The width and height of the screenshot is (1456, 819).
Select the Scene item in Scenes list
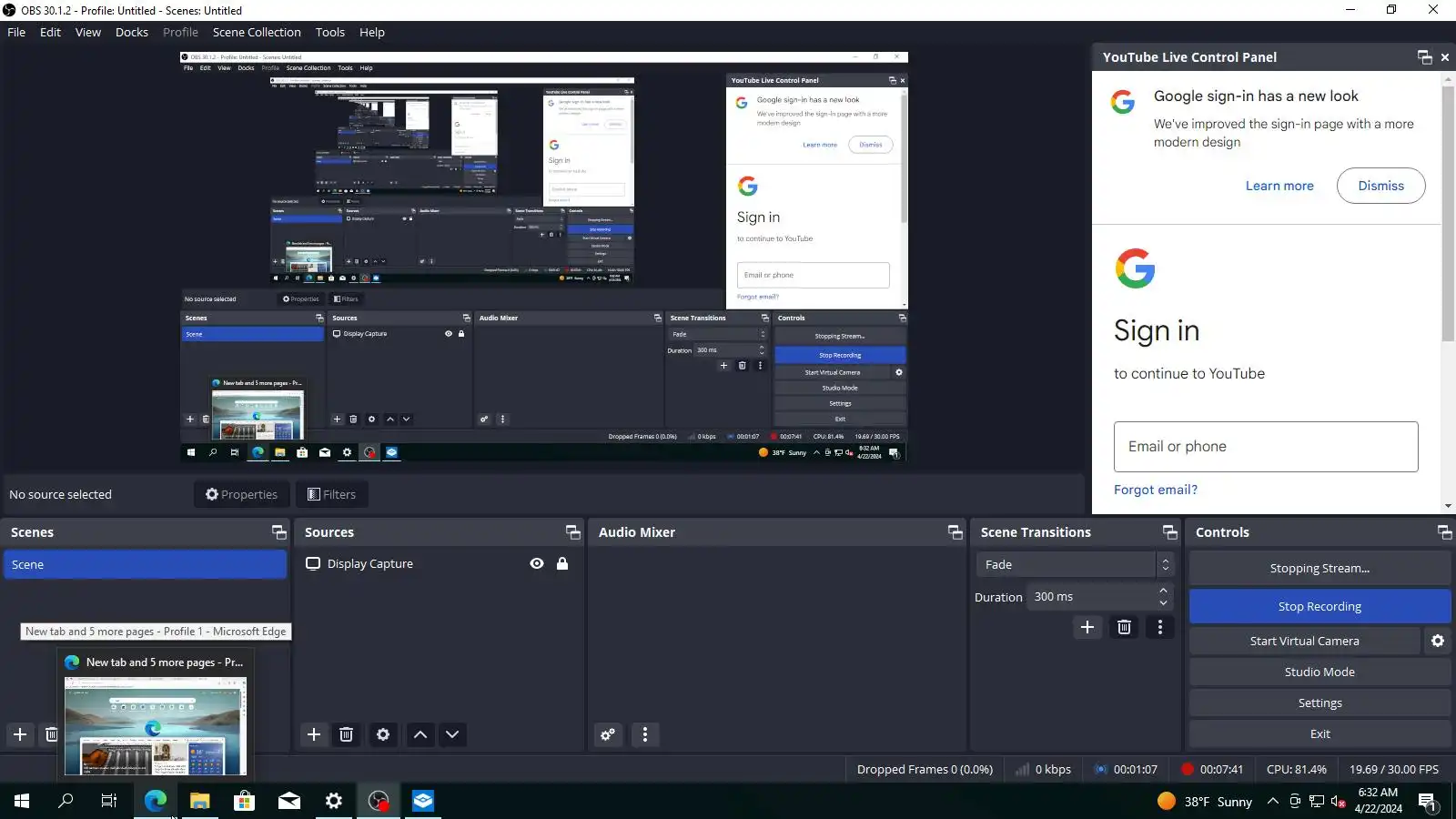[145, 565]
